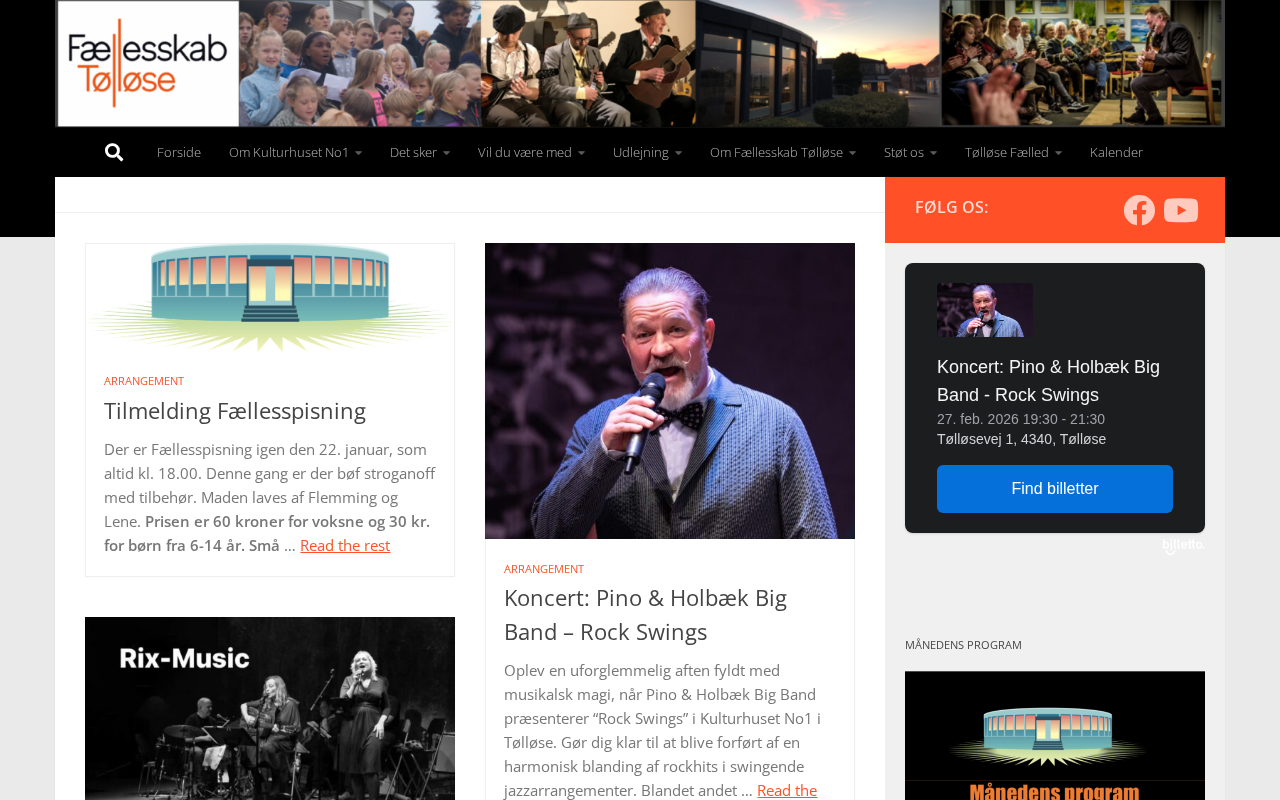The image size is (1280, 800).
Task: Click the billetto logo under widget
Action: click(x=1184, y=545)
